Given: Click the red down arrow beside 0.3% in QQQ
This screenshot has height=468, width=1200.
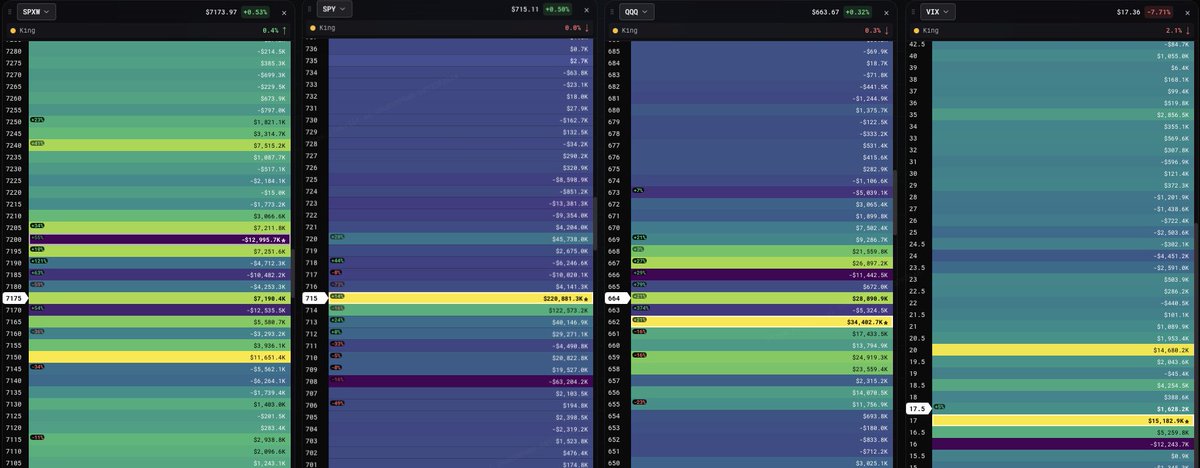Looking at the screenshot, I should [x=886, y=31].
